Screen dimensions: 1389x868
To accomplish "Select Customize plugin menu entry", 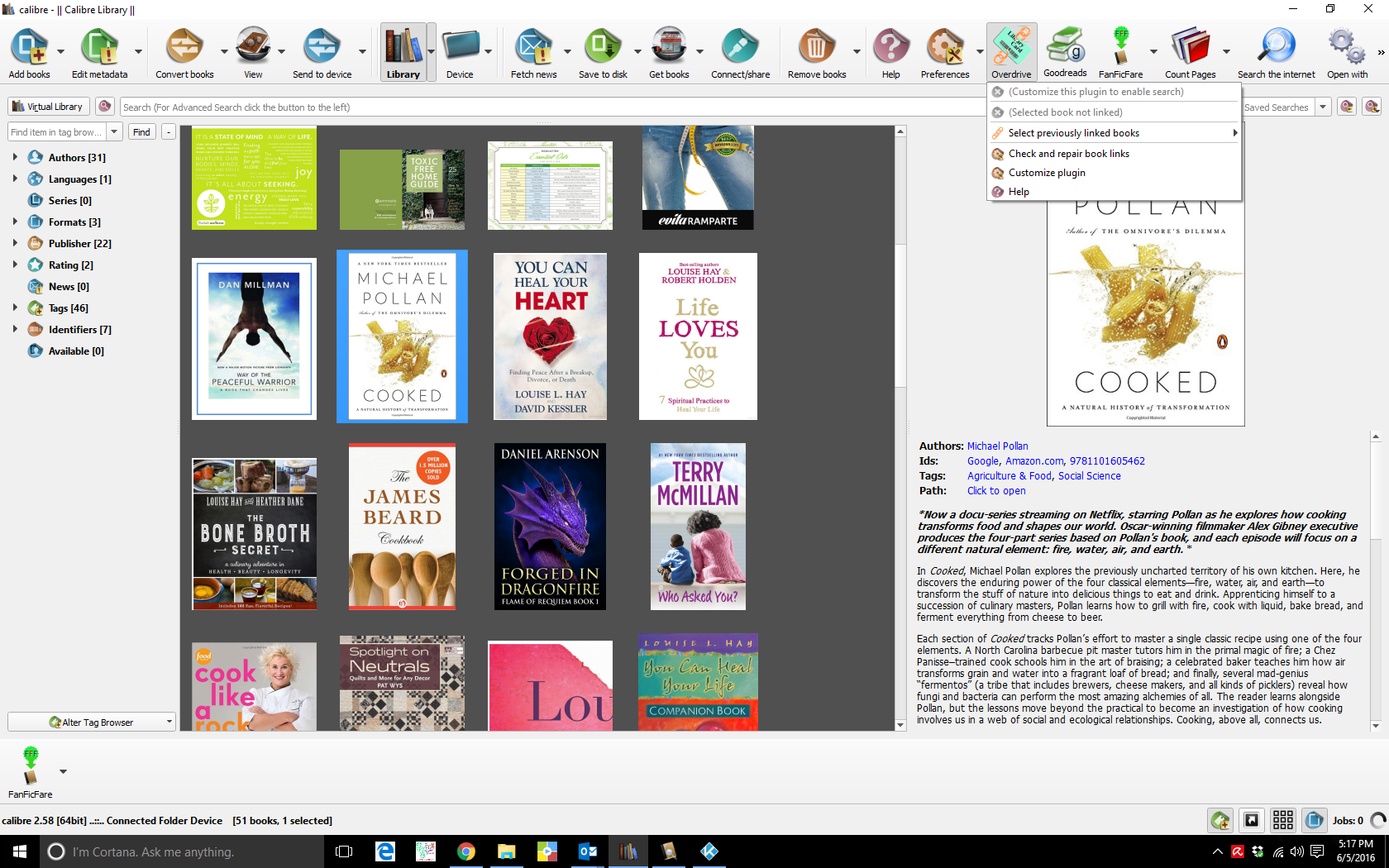I will (x=1115, y=173).
